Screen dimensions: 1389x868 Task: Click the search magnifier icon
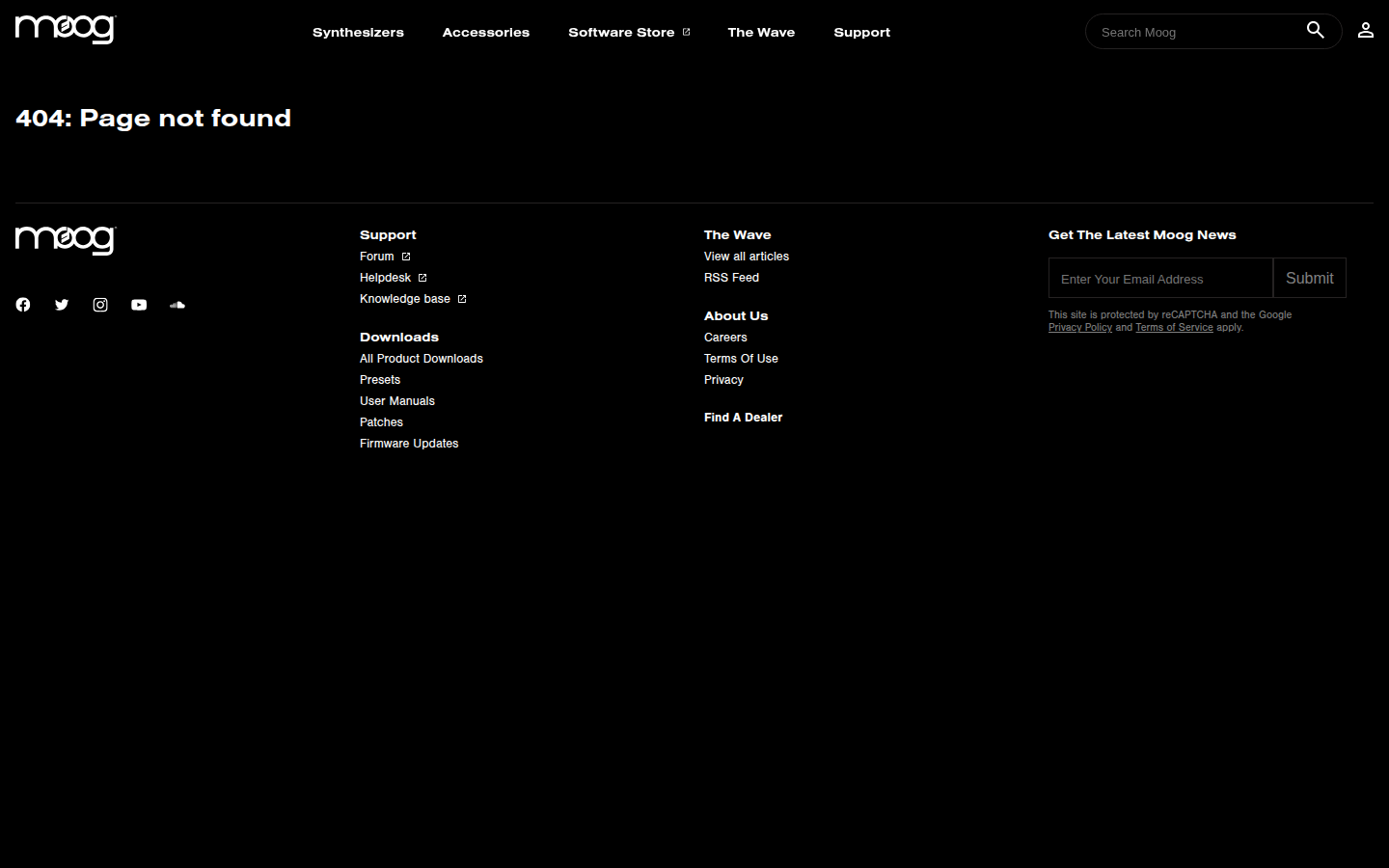click(x=1315, y=31)
